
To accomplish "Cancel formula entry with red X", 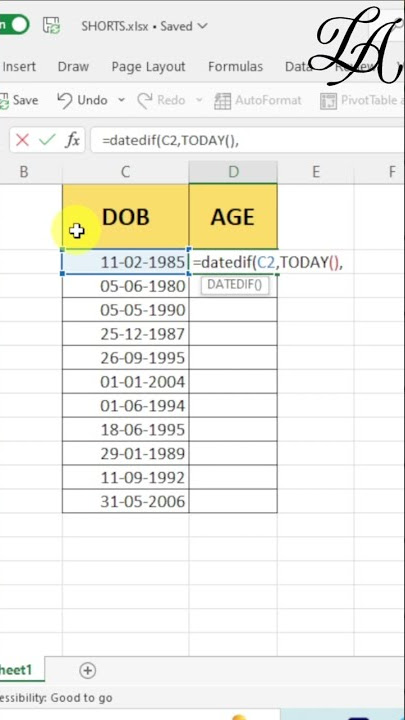I will pyautogui.click(x=22, y=140).
